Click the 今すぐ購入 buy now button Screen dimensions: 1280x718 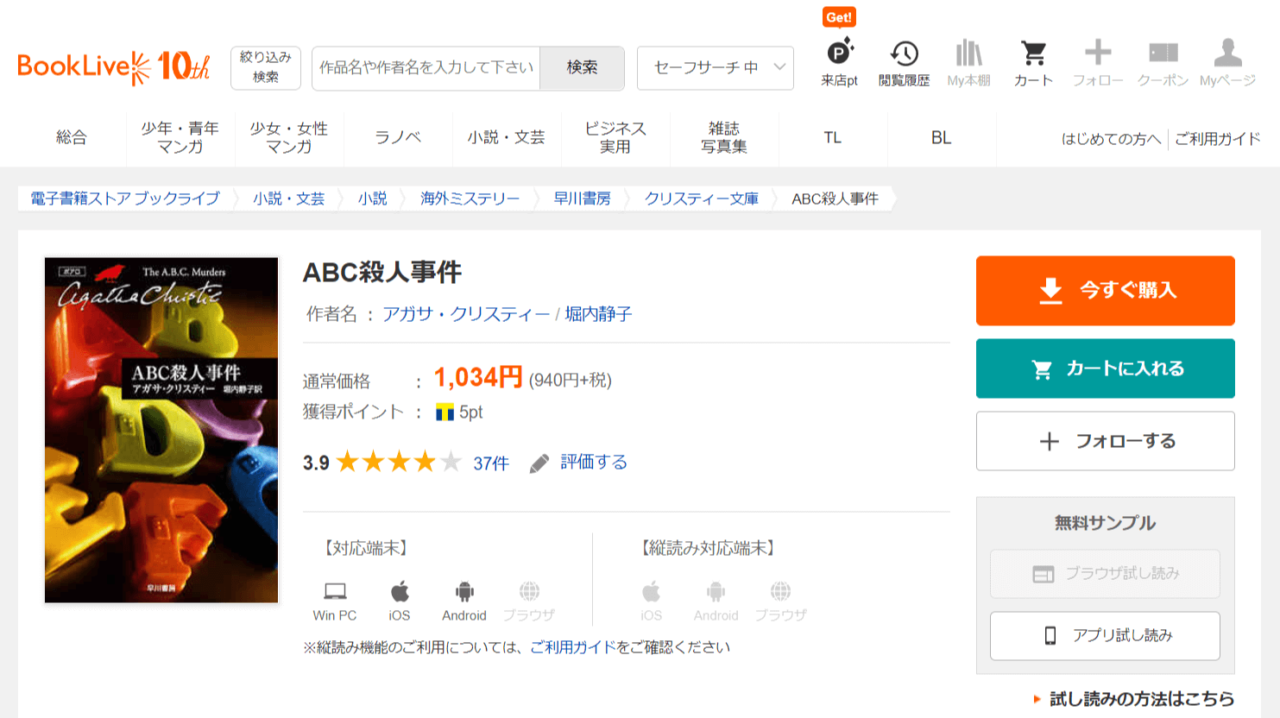[1105, 291]
